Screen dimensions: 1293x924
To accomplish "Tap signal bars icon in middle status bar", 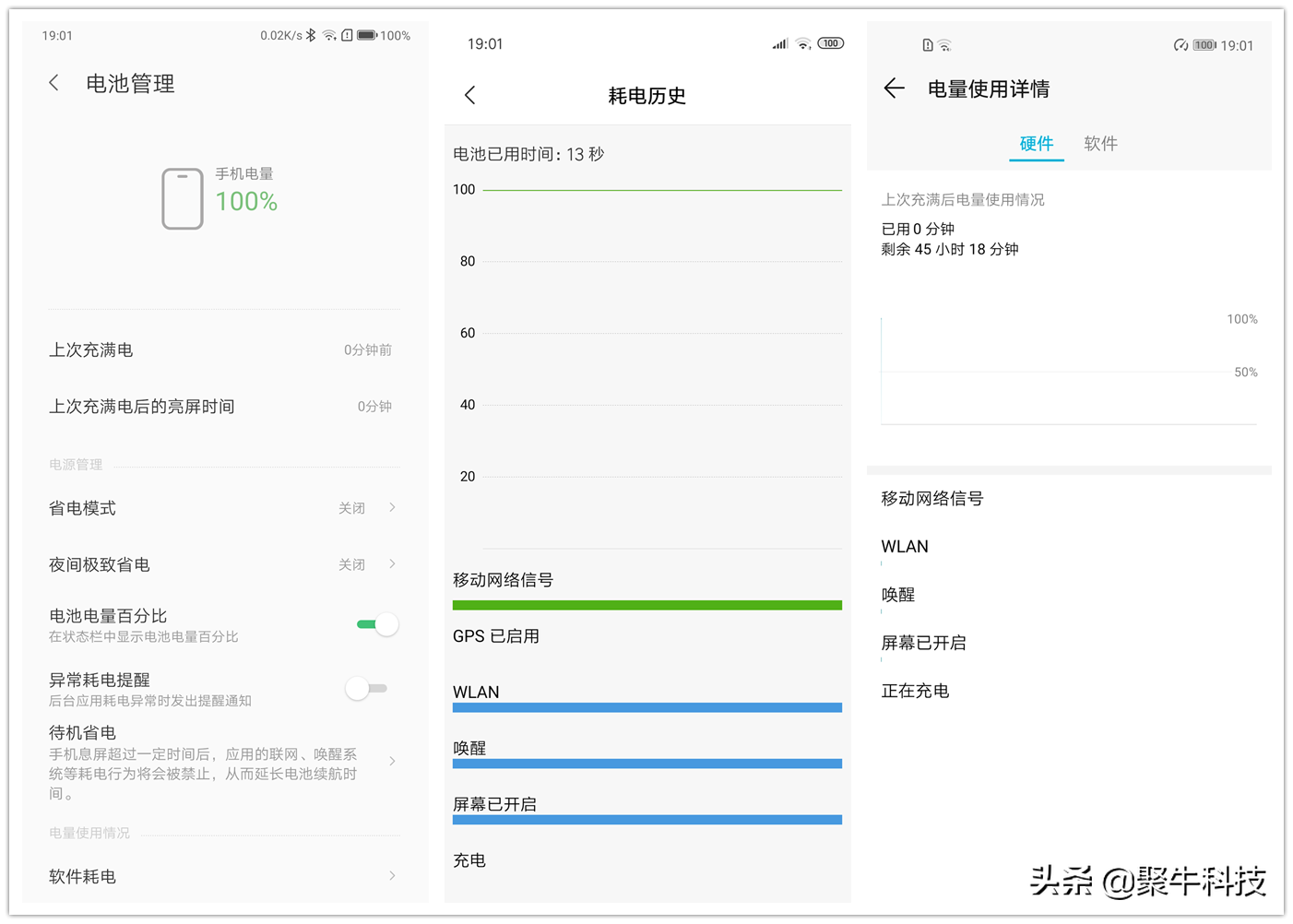I will [x=780, y=43].
